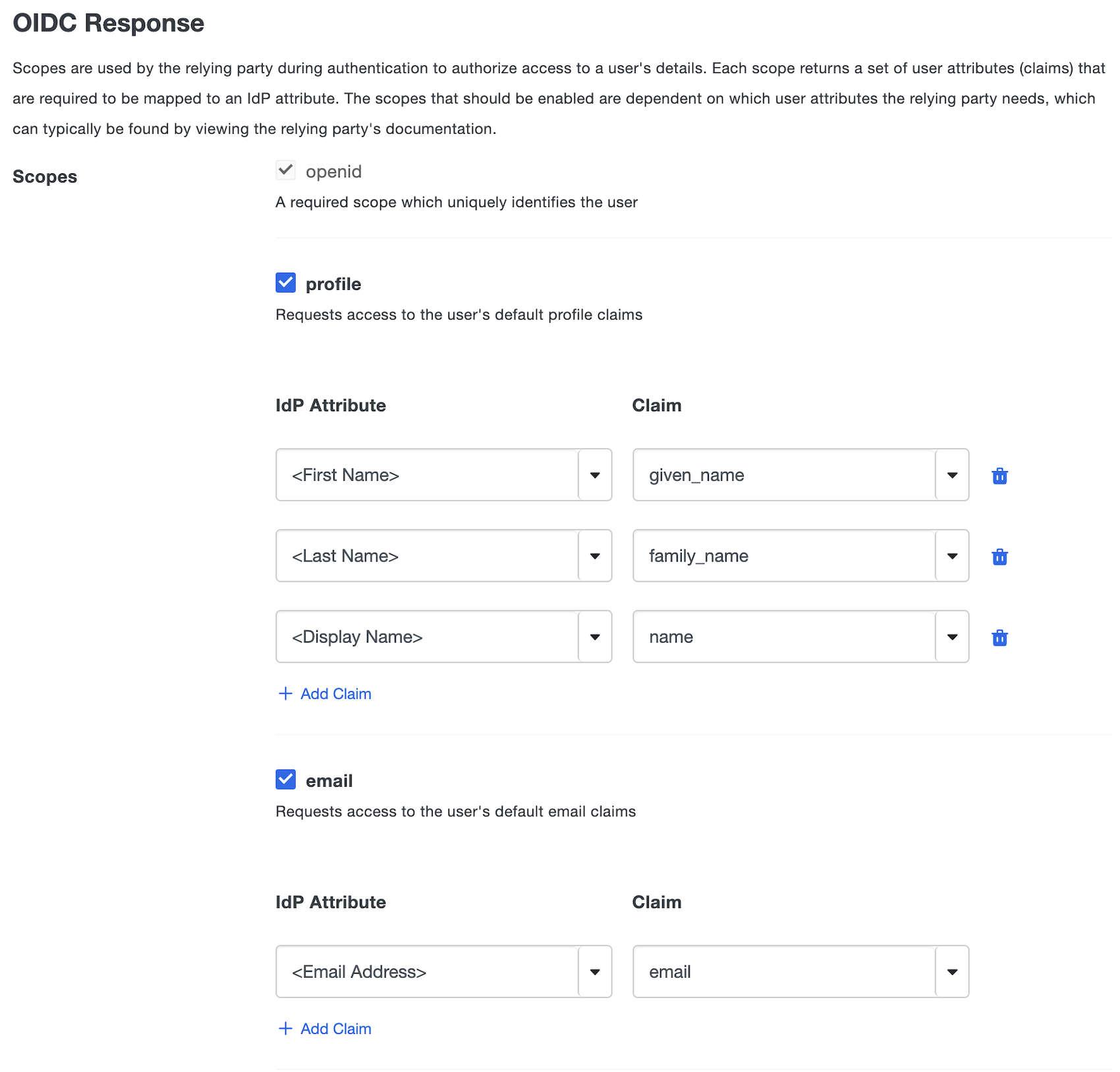1120x1072 pixels.
Task: Expand the name claim dropdown
Action: tap(951, 636)
